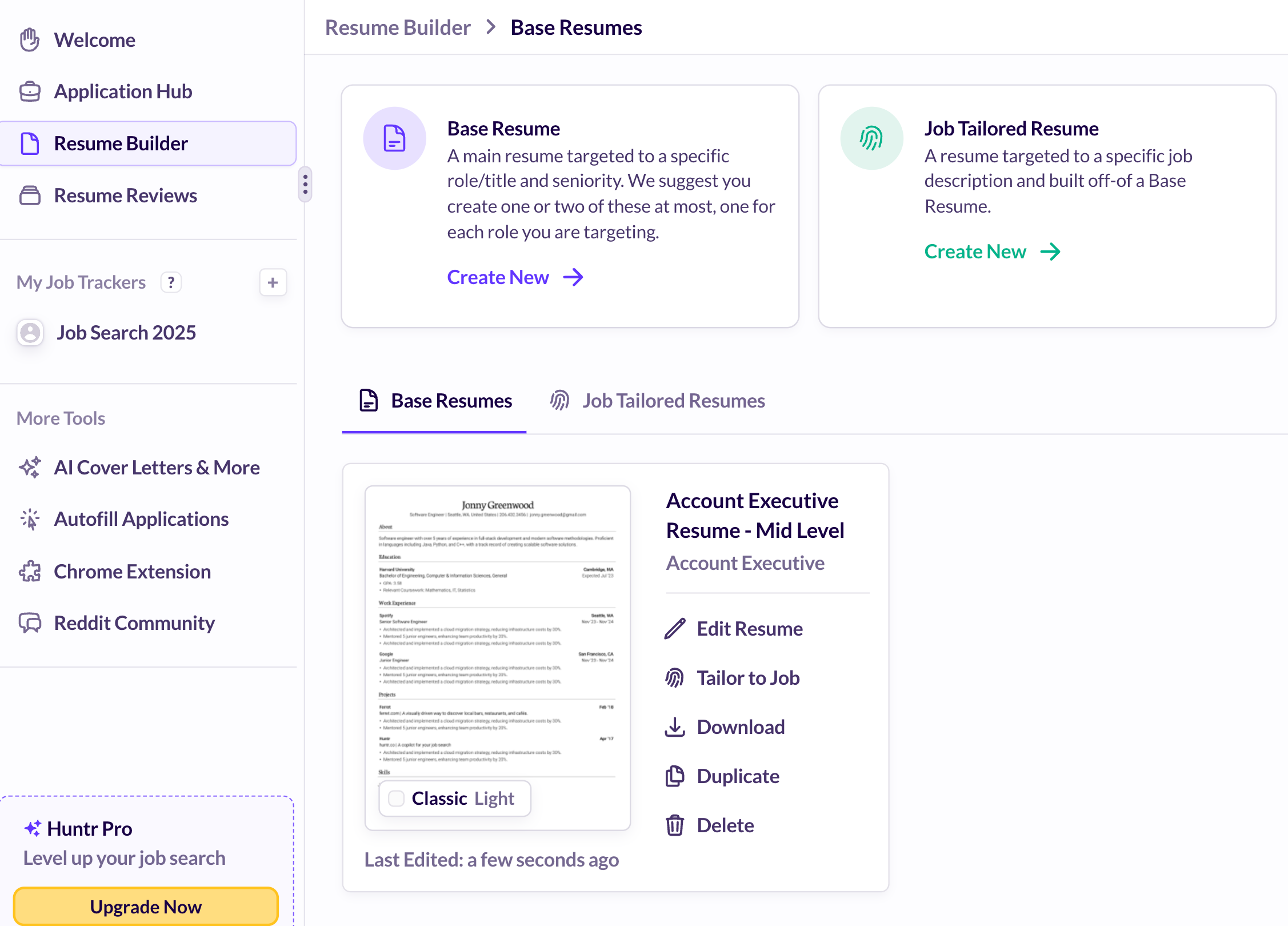Viewport: 1288px width, 926px height.
Task: Open Chrome Extension puzzle icon
Action: (x=30, y=572)
